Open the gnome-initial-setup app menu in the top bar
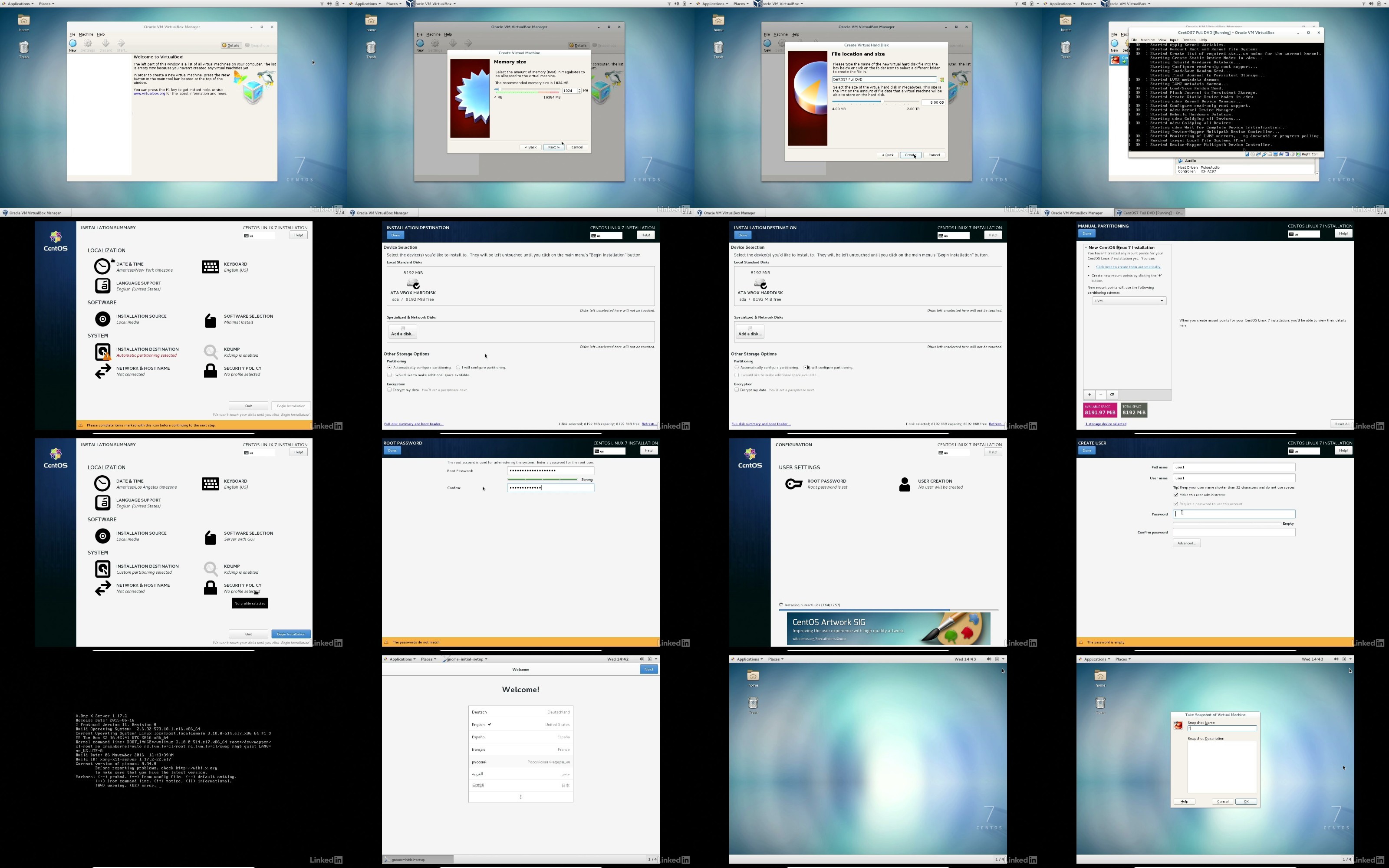The width and height of the screenshot is (1389, 868). pyautogui.click(x=465, y=659)
